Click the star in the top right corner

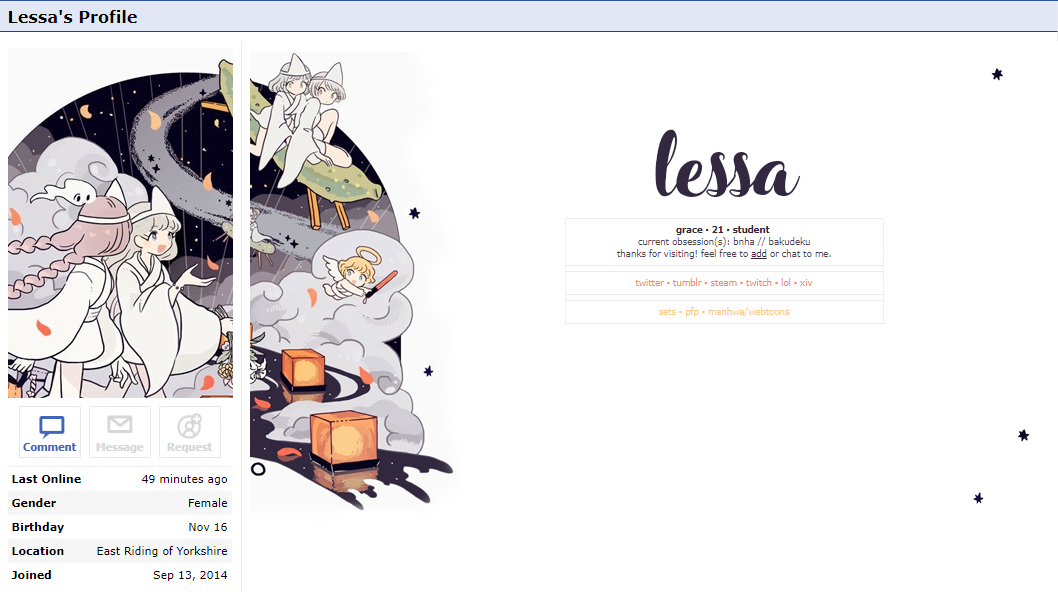tap(997, 74)
